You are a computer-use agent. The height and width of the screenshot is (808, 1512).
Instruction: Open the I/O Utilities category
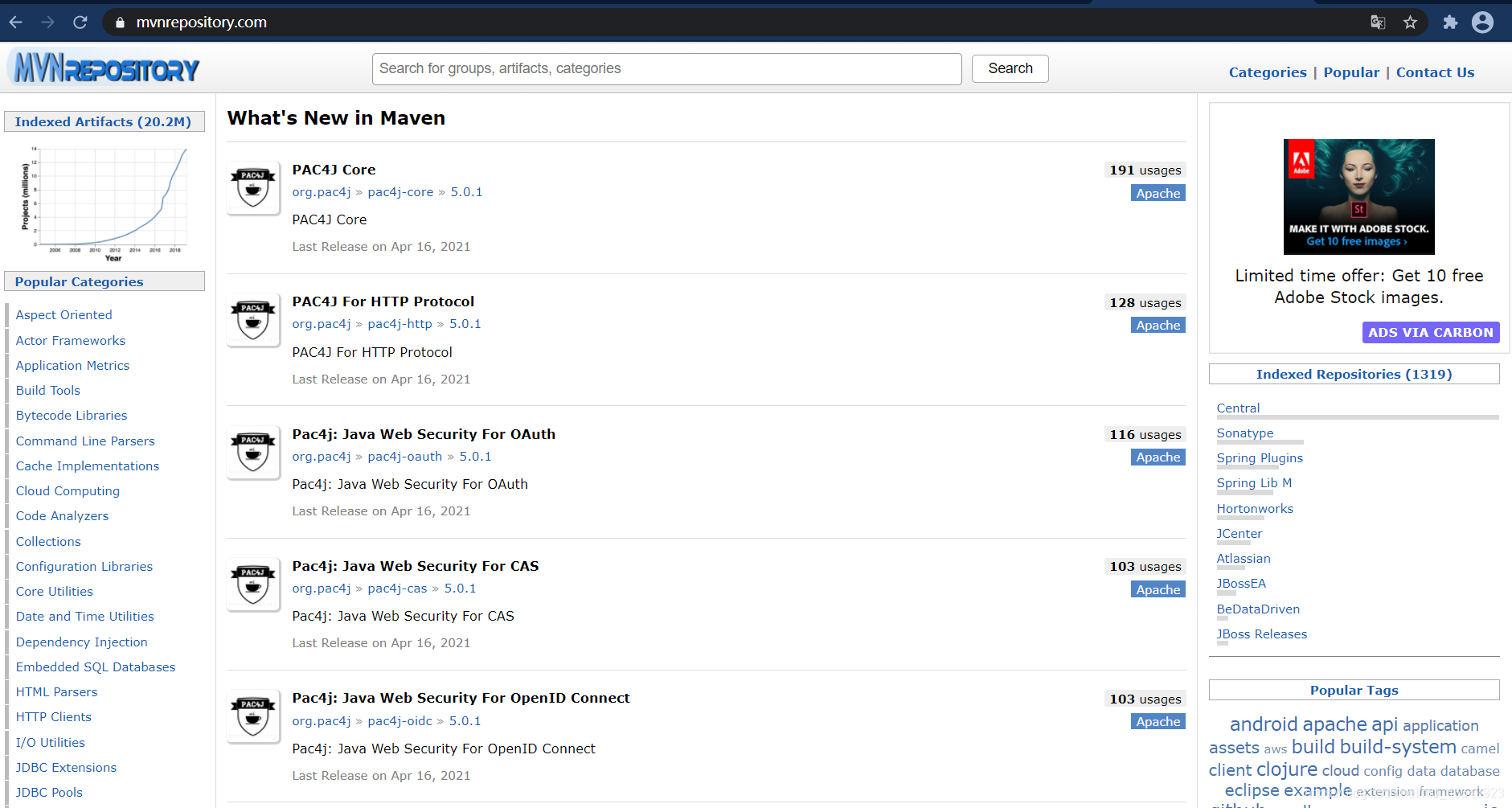coord(51,743)
